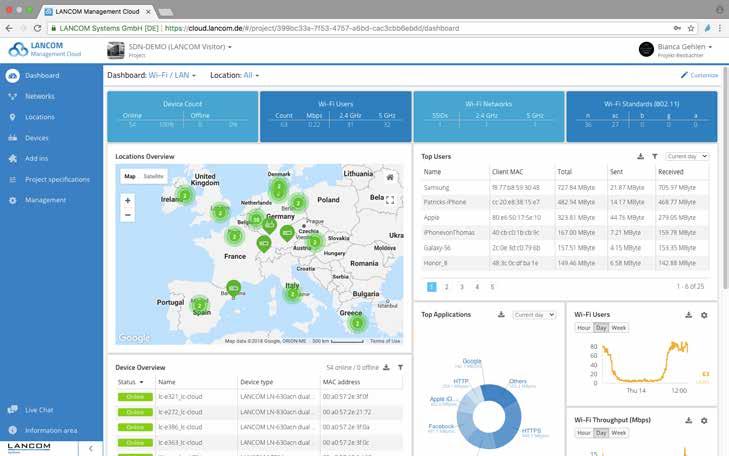Image resolution: width=729 pixels, height=456 pixels.
Task: Select the LANCOM Management Cloud browser tab
Action: tap(97, 11)
